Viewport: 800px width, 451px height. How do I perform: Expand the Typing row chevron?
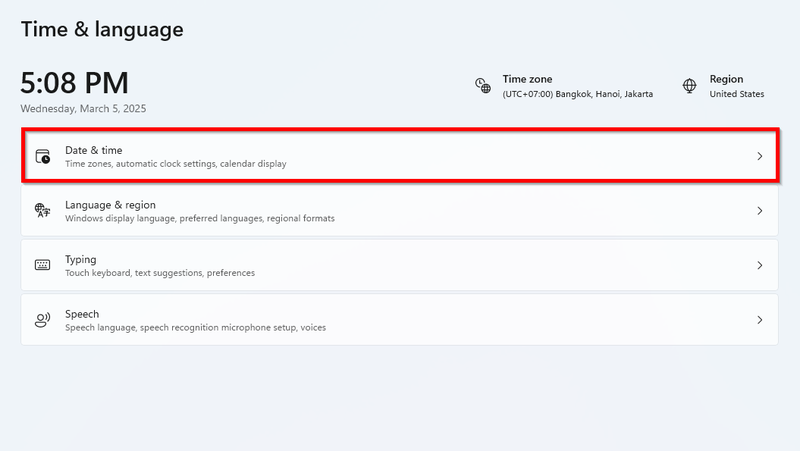tap(760, 265)
